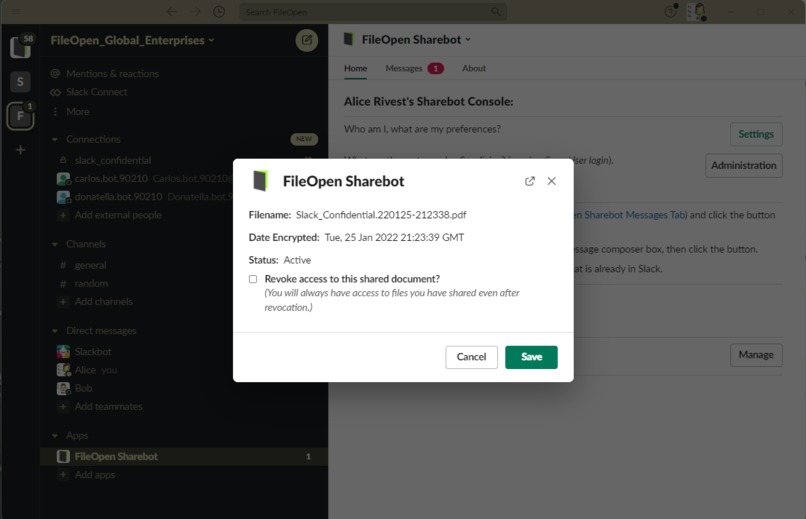Image resolution: width=806 pixels, height=519 pixels.
Task: Open the Alice (you) direct message
Action: click(x=96, y=370)
